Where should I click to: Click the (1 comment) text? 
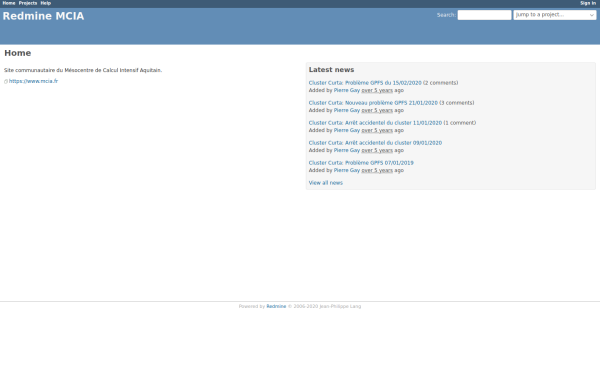(x=460, y=123)
